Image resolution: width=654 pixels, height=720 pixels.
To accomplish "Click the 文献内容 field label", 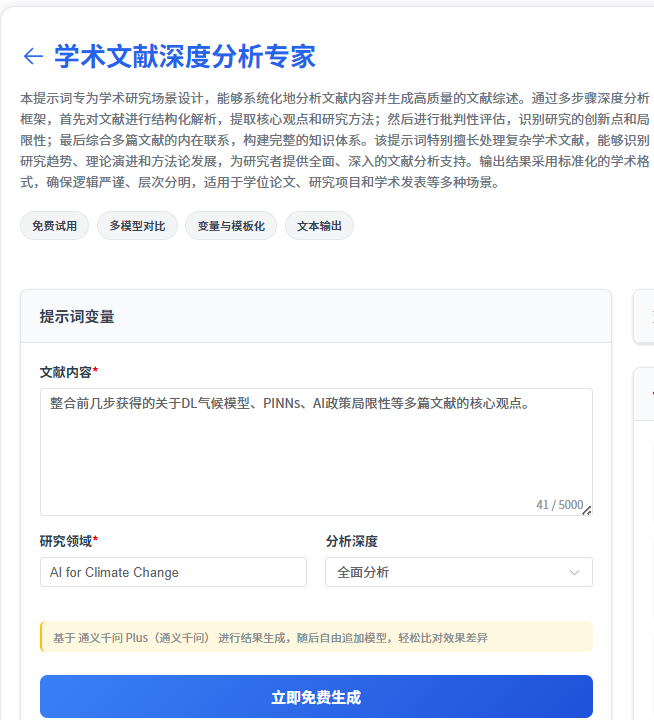I will [68, 372].
